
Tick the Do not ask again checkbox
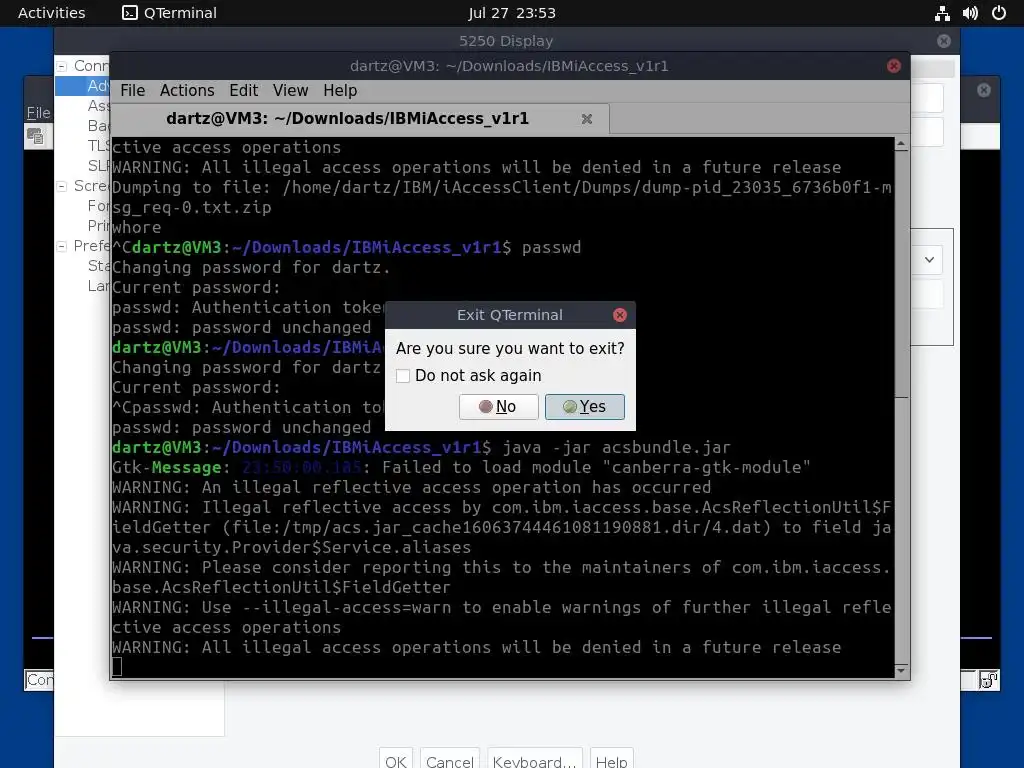coord(403,376)
